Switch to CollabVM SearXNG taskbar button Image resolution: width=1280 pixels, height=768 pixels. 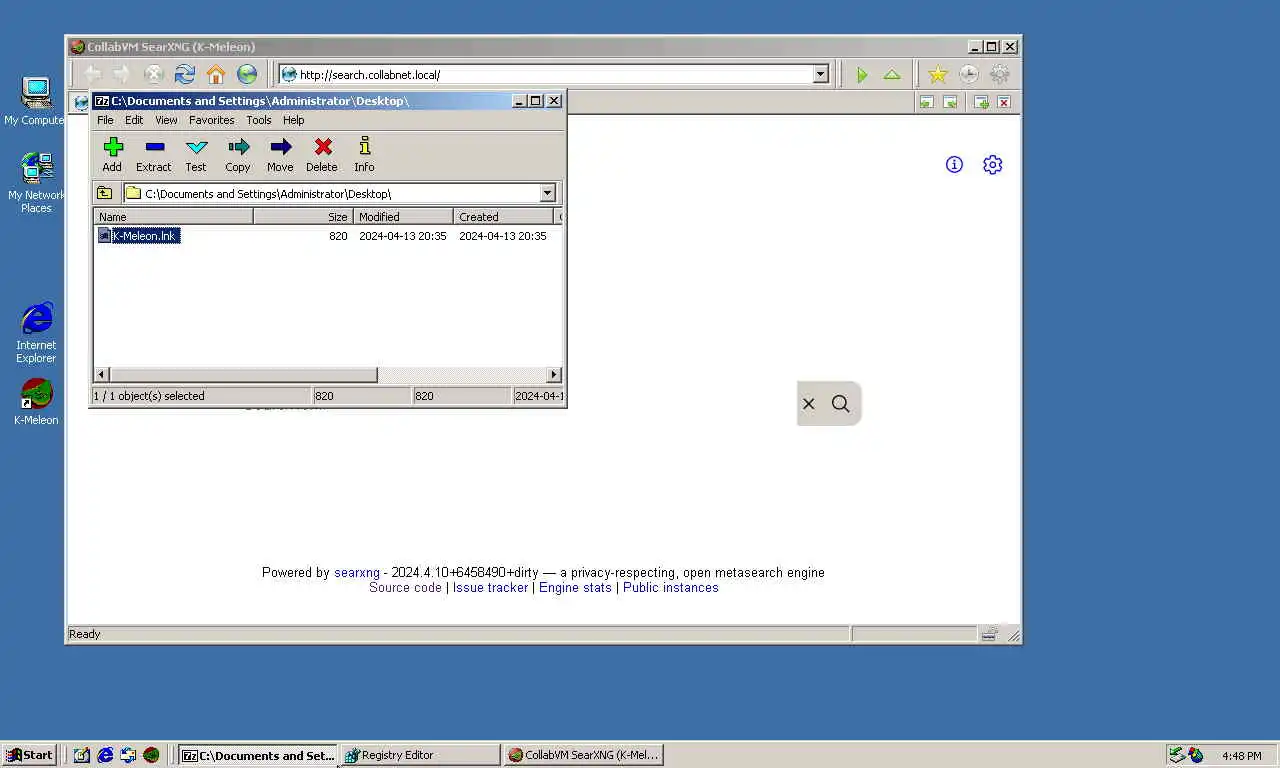pyautogui.click(x=583, y=755)
